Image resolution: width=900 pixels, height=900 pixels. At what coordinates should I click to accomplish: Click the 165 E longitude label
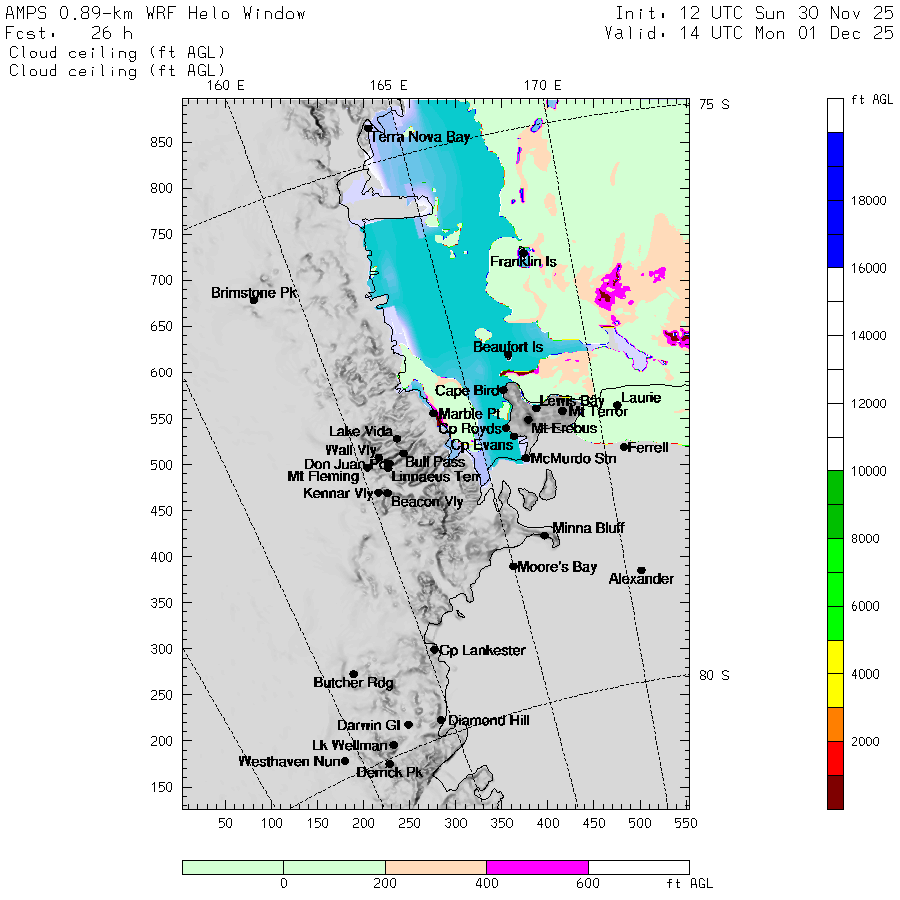point(389,86)
